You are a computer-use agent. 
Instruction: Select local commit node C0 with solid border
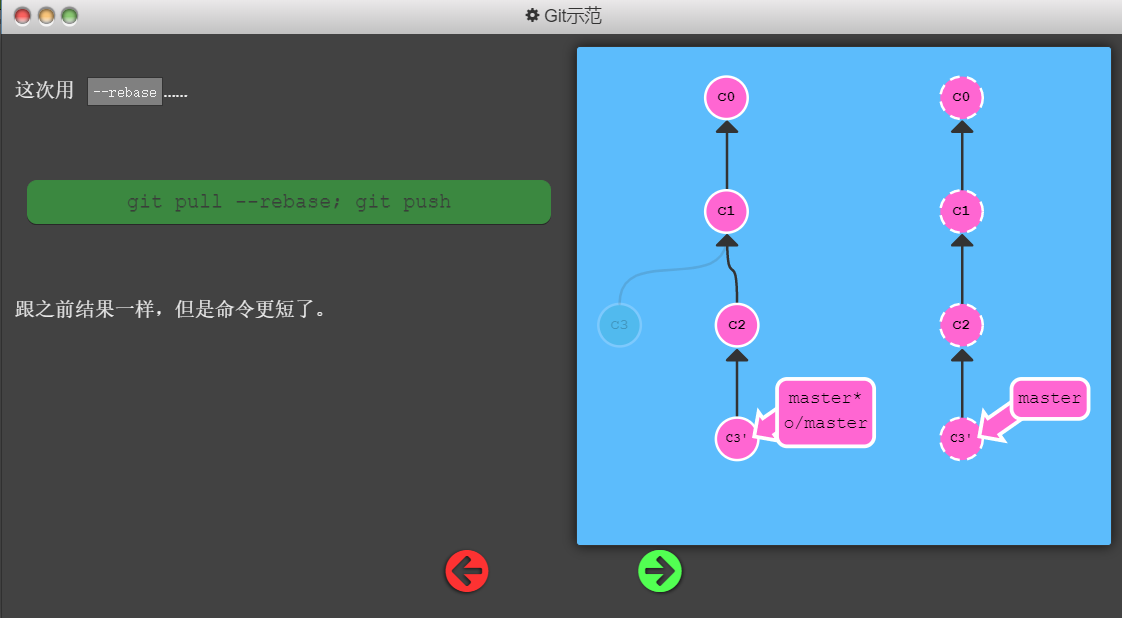pyautogui.click(x=726, y=98)
